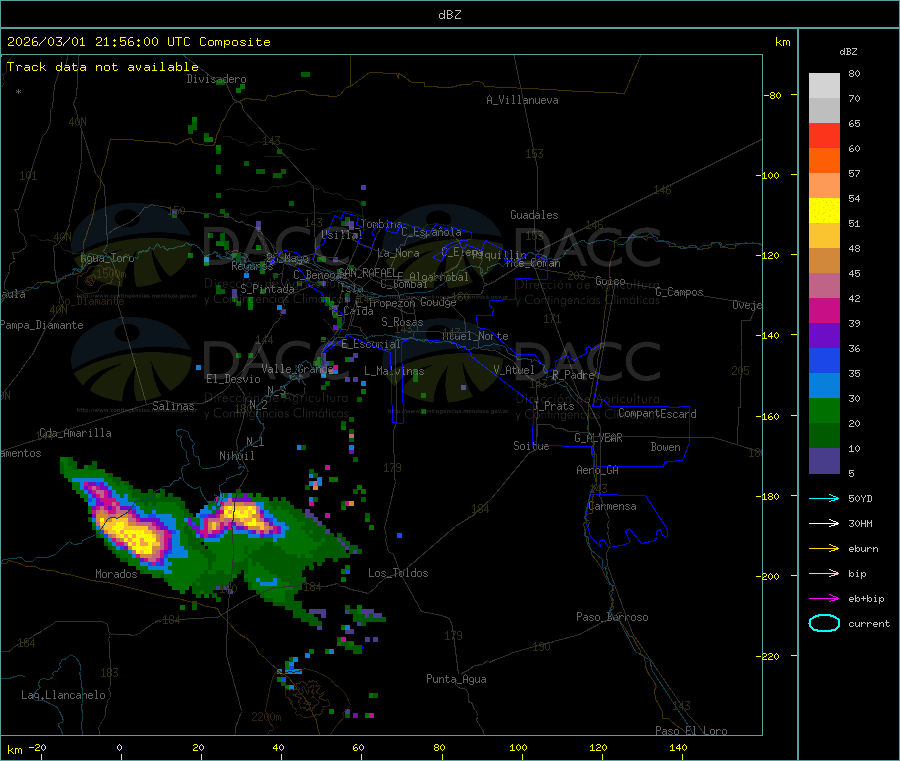Click the Carmensa blue polygon outline area
Screen dimensions: 900x761
pyautogui.click(x=626, y=519)
